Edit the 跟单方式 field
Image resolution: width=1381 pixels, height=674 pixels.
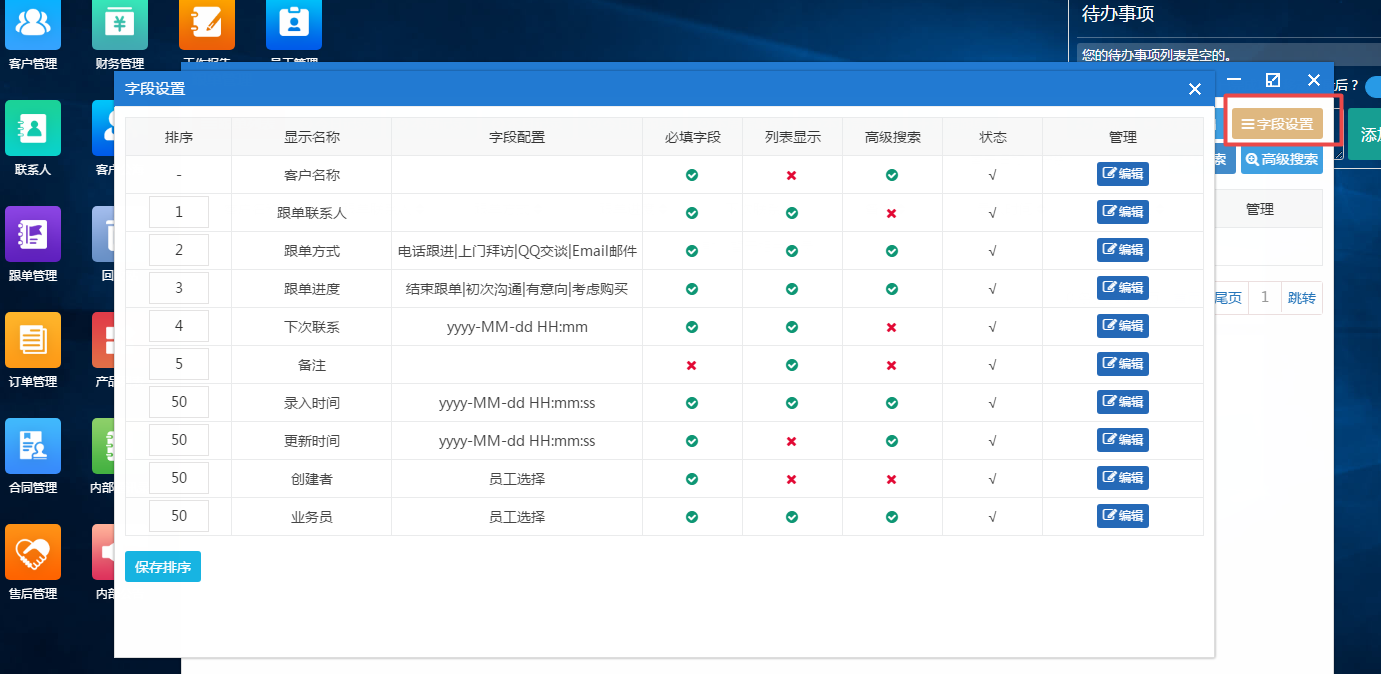(x=1123, y=250)
